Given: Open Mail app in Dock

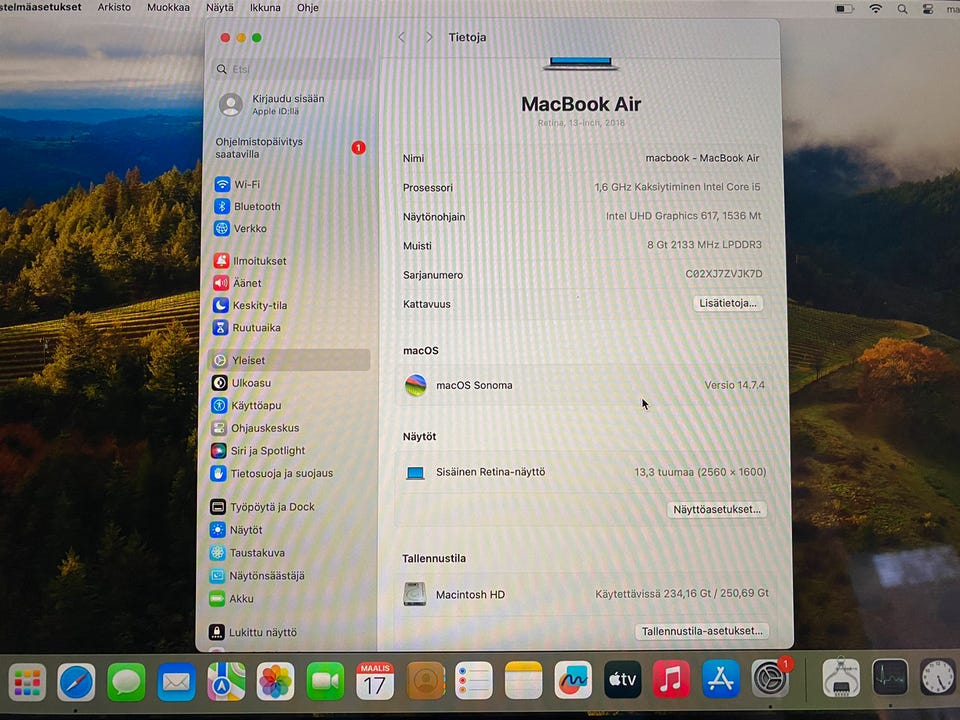Looking at the screenshot, I should click(x=176, y=681).
